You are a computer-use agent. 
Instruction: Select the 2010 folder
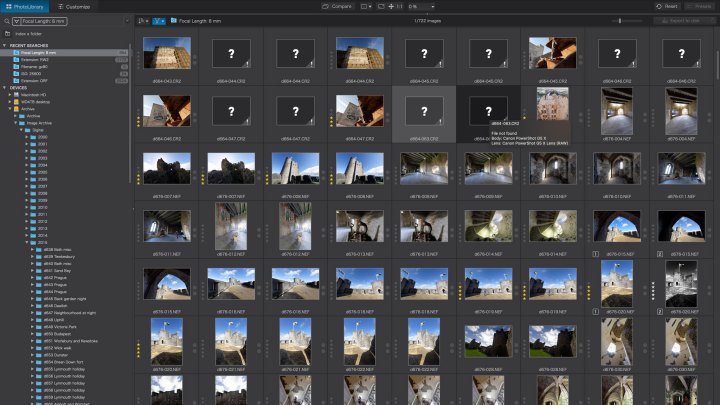click(x=43, y=207)
